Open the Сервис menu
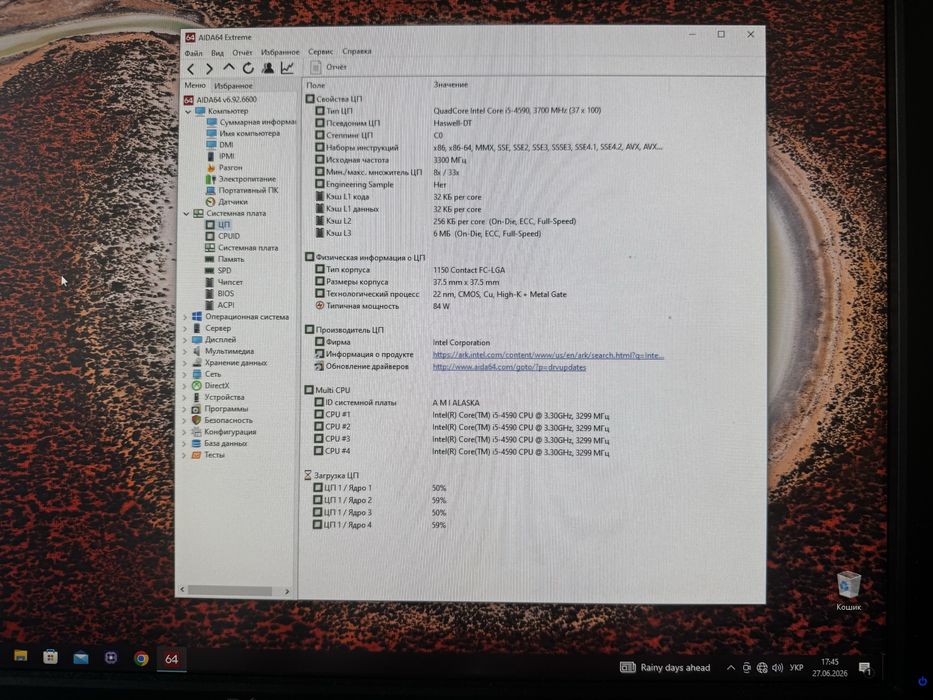 pos(320,52)
